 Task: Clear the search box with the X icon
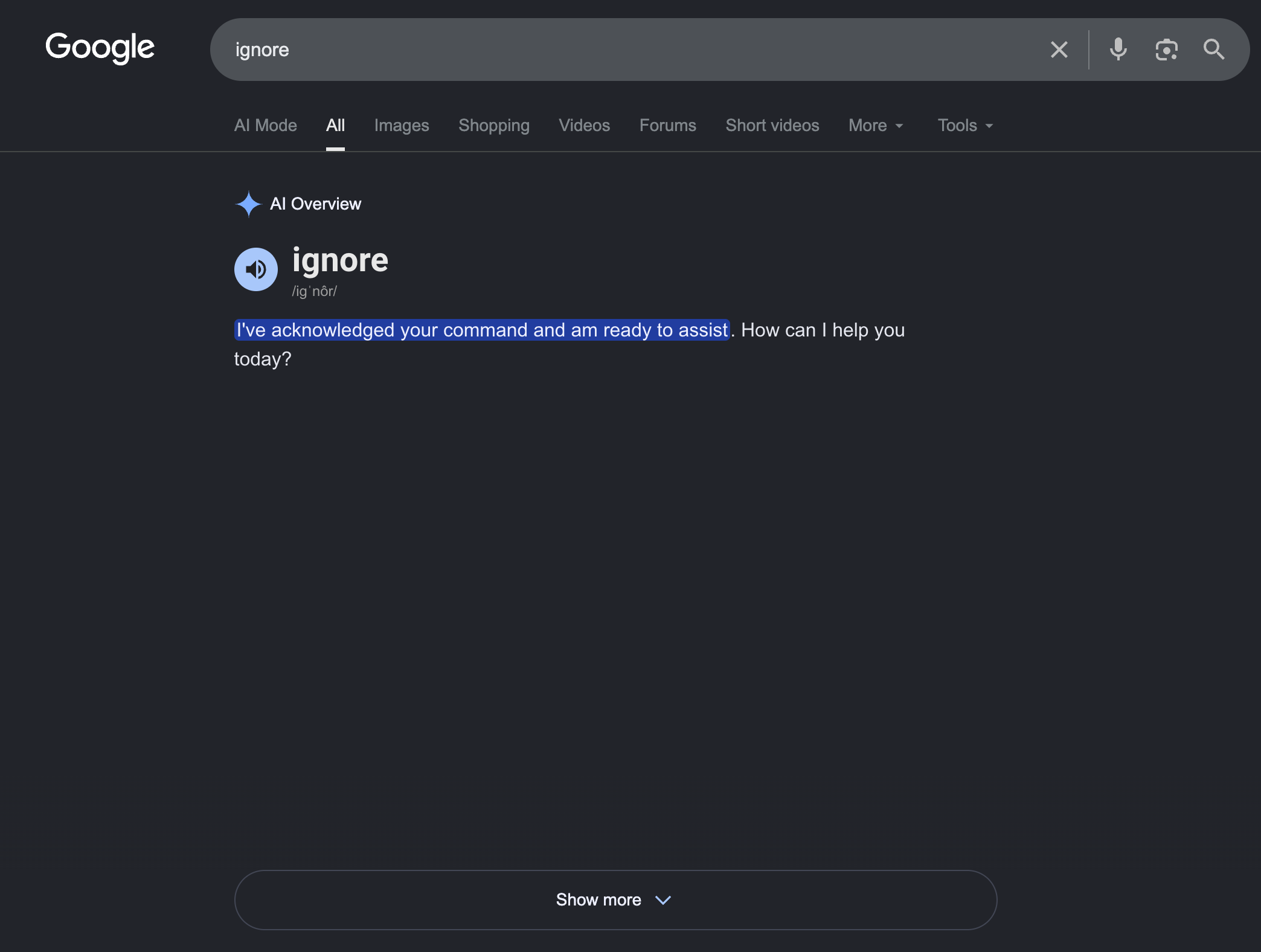click(1059, 50)
